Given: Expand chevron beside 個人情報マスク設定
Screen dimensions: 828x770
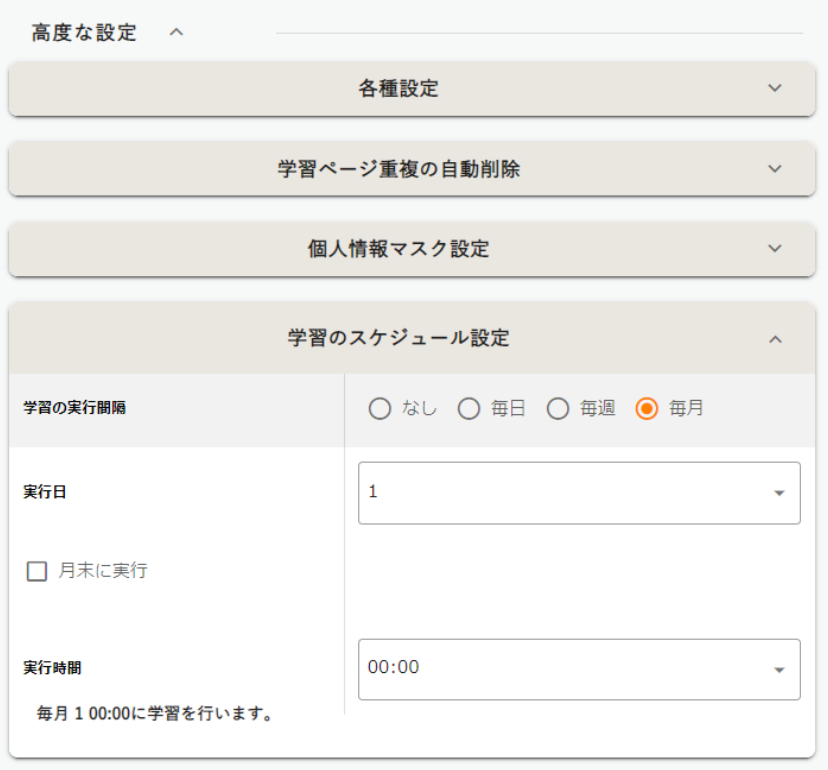Looking at the screenshot, I should [775, 249].
